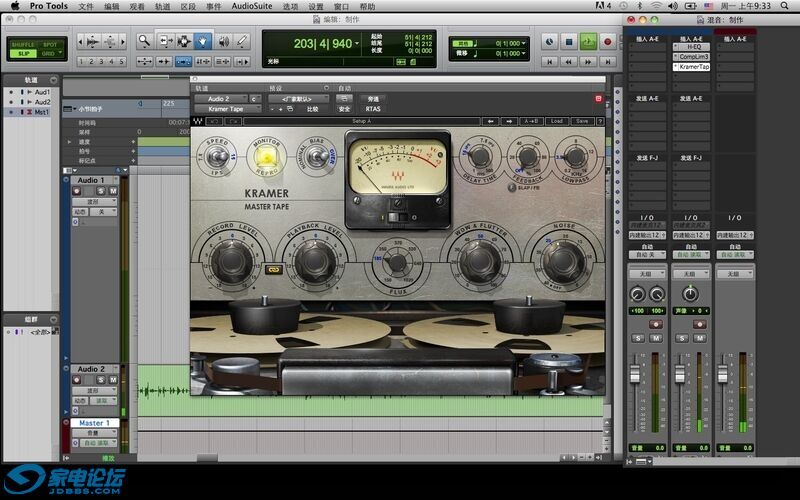The image size is (800, 500).
Task: Click the Rewind transport button
Action: tap(569, 62)
